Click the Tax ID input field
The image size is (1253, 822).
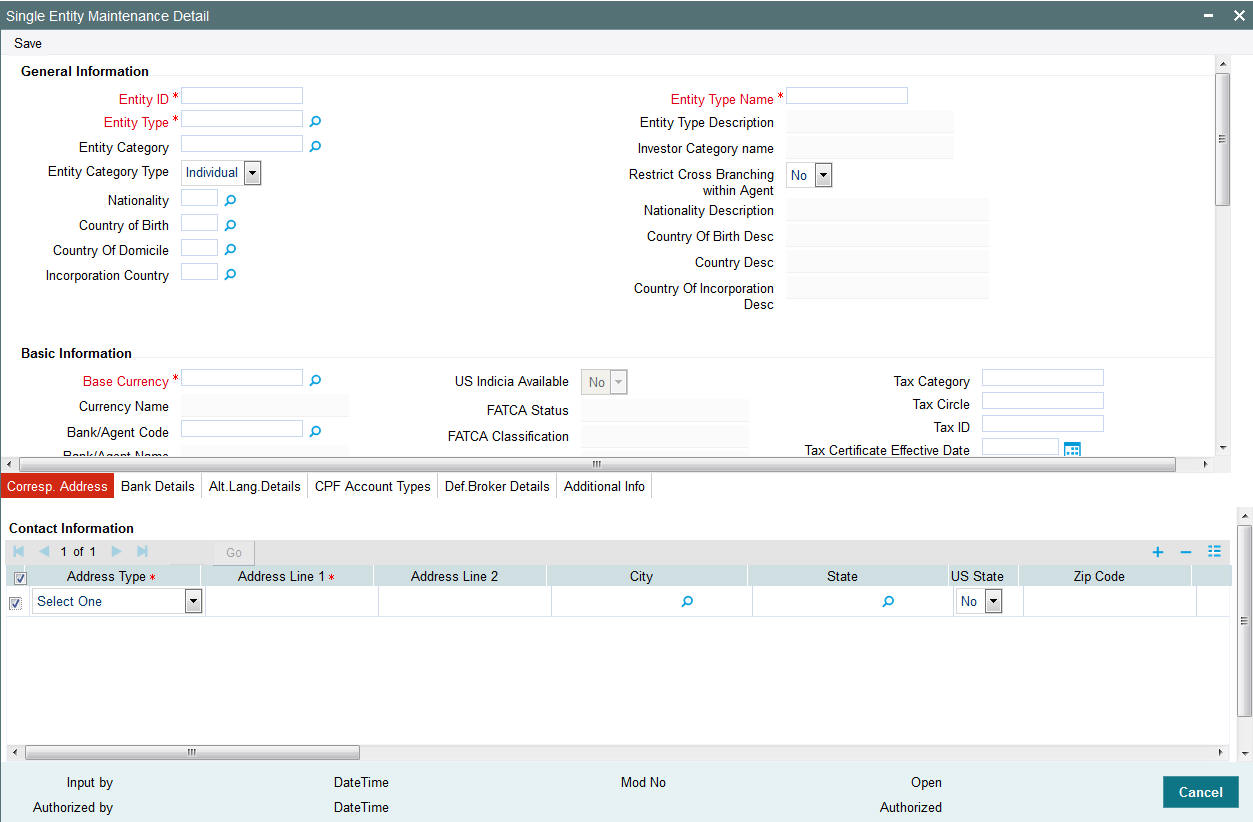(x=1043, y=424)
